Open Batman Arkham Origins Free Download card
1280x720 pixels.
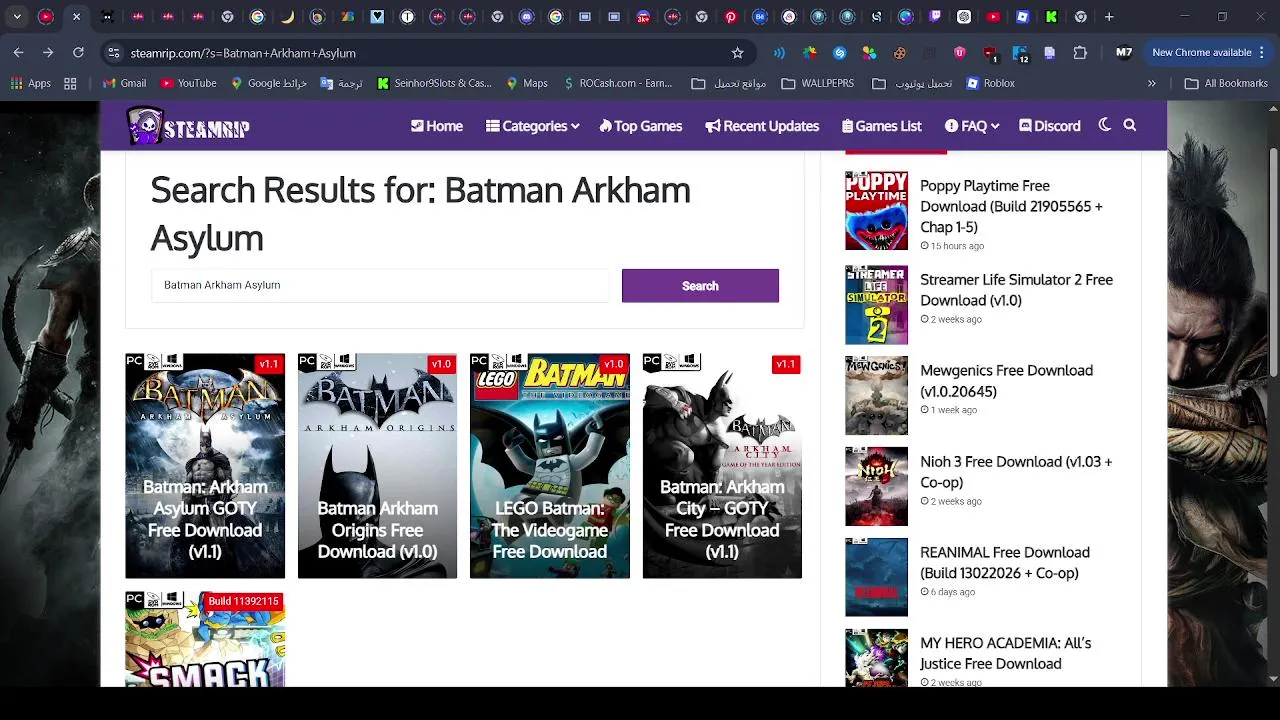click(x=377, y=466)
